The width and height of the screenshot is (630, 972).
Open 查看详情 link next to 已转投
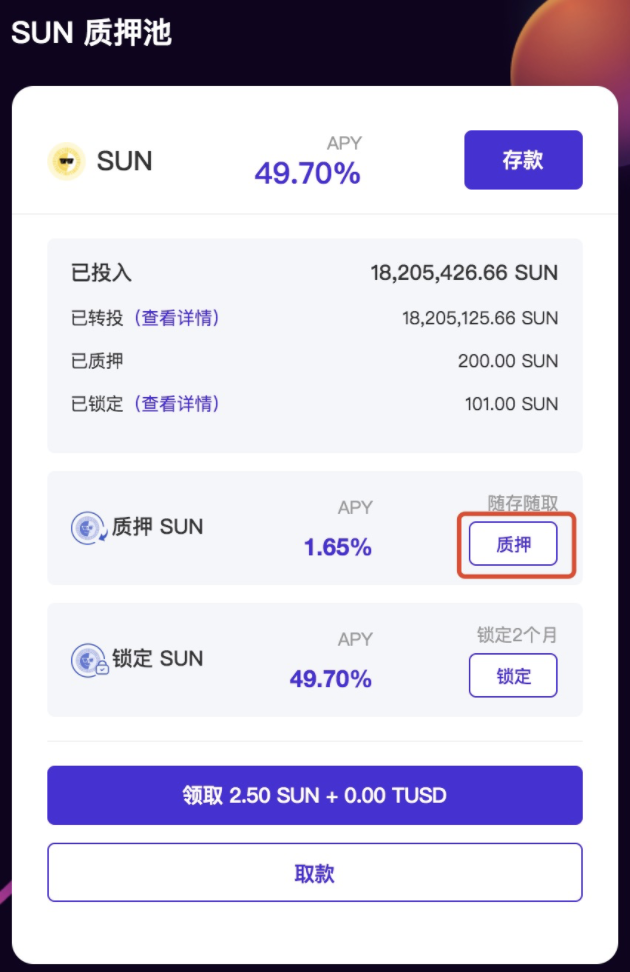pyautogui.click(x=177, y=318)
